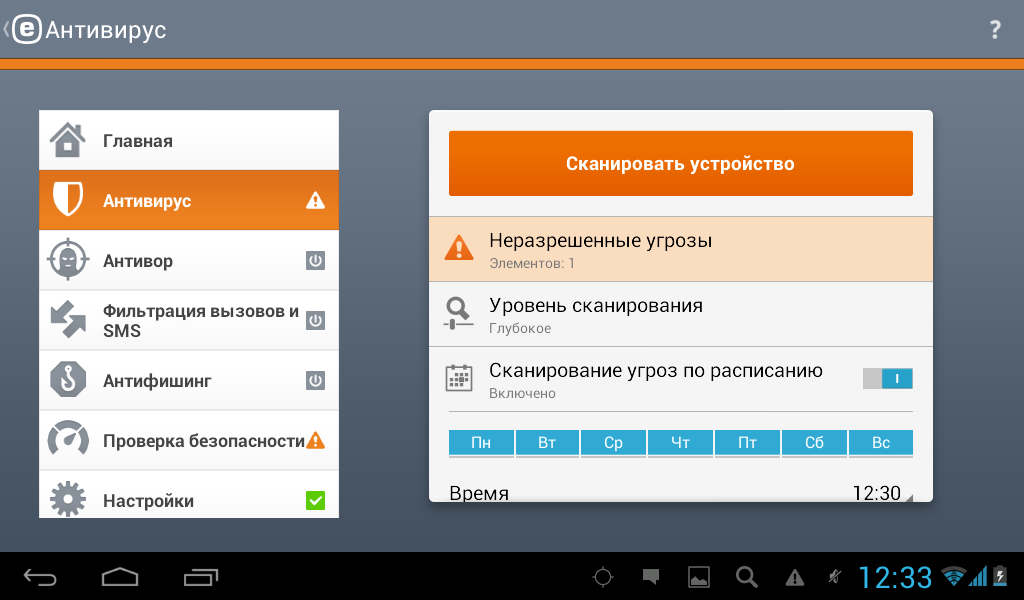Click the green checkmark beside Настройки
This screenshot has width=1024, height=600.
click(x=317, y=497)
